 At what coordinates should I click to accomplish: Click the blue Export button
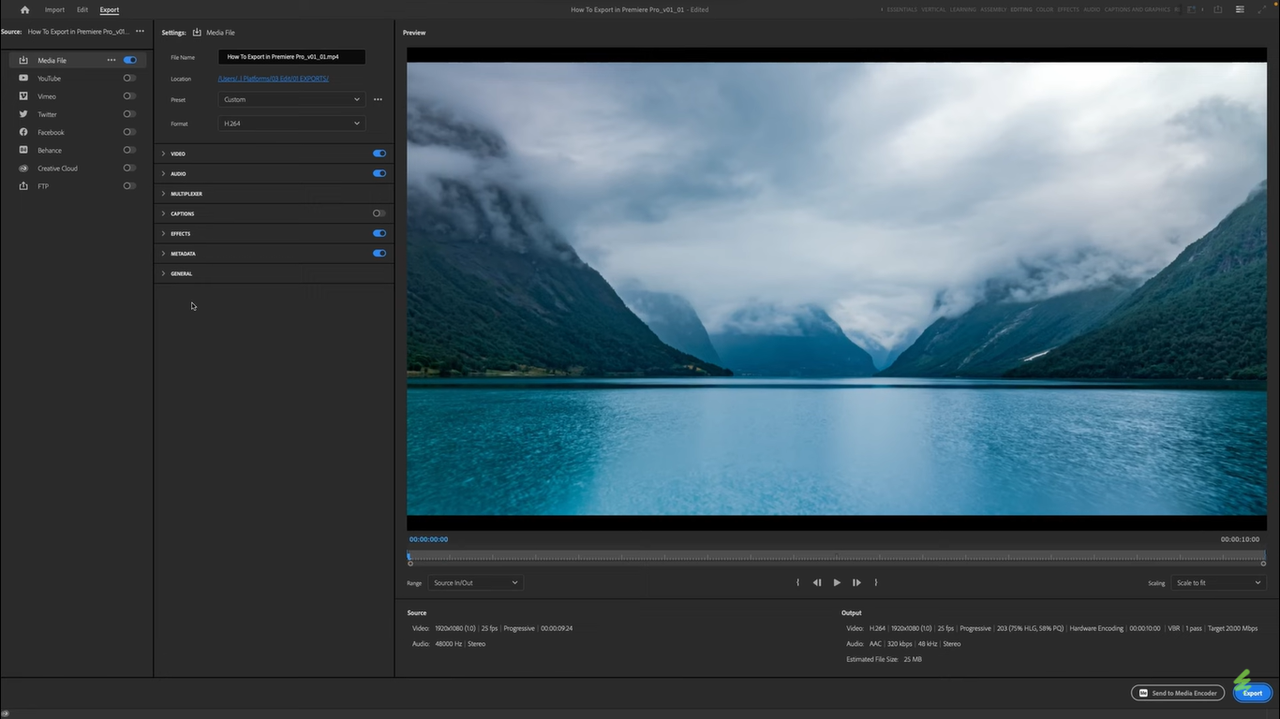click(1253, 693)
